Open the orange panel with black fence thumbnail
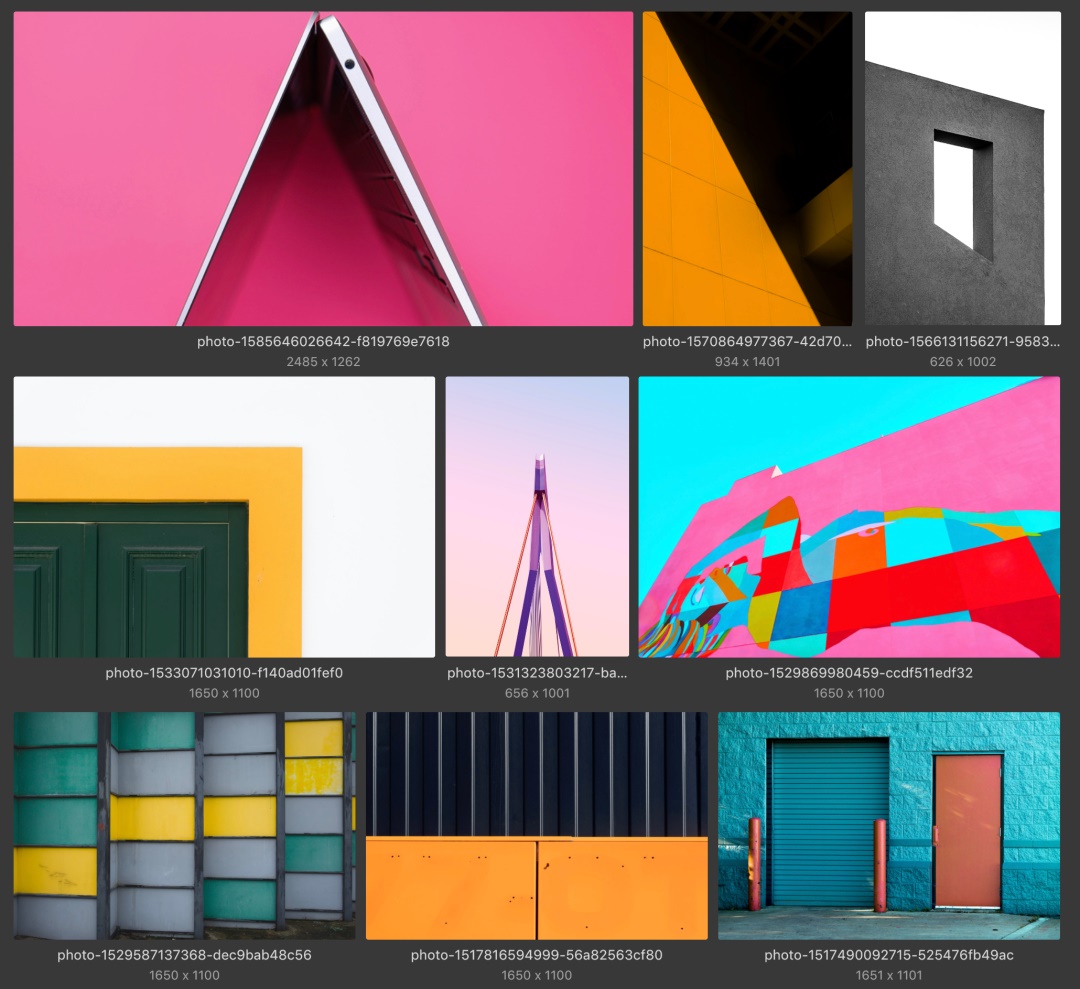 [x=537, y=826]
